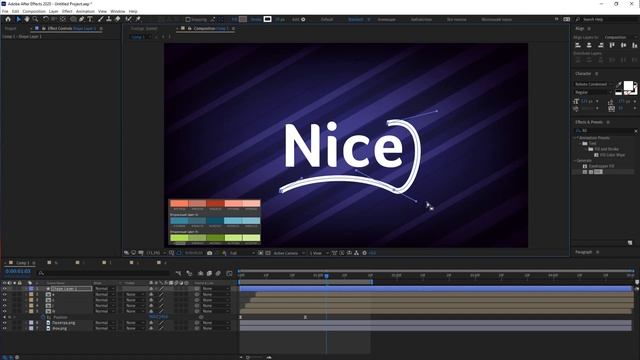Click the current time indicator playhead
The height and width of the screenshot is (360, 640).
point(326,276)
